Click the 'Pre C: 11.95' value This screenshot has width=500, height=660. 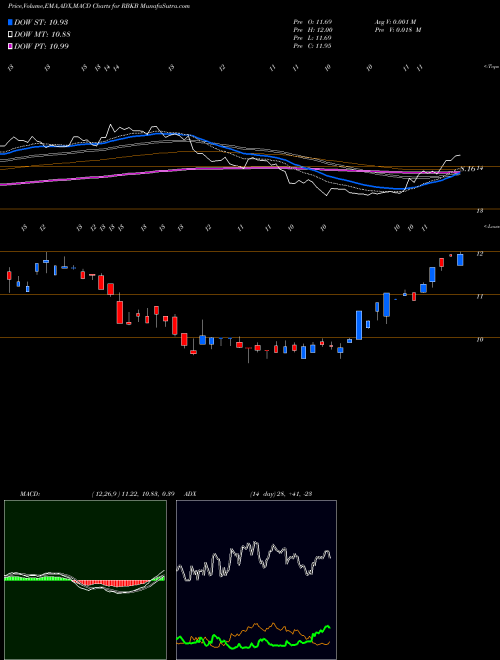(313, 46)
